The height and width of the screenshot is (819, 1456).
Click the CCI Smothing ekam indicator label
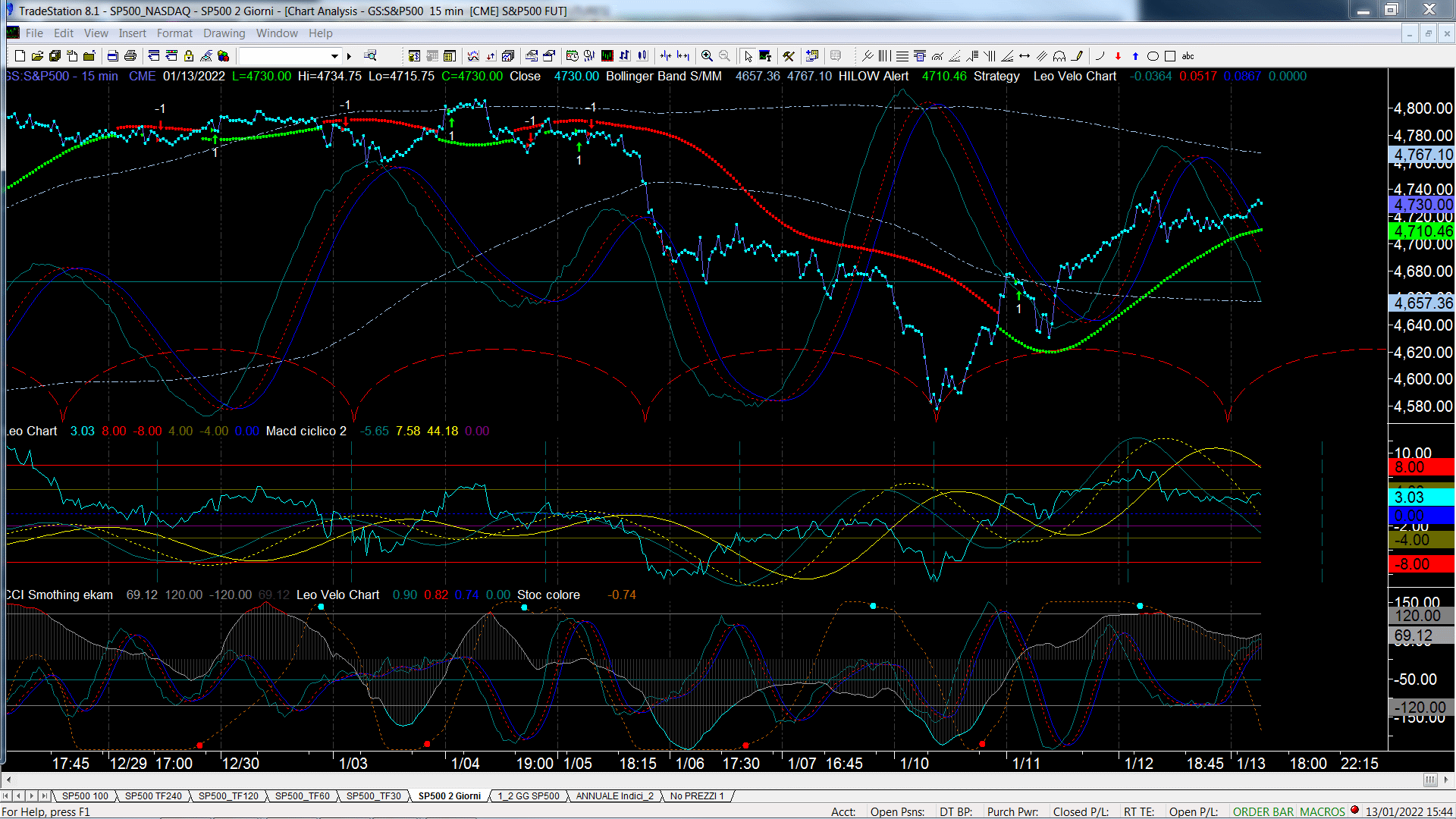[59, 595]
